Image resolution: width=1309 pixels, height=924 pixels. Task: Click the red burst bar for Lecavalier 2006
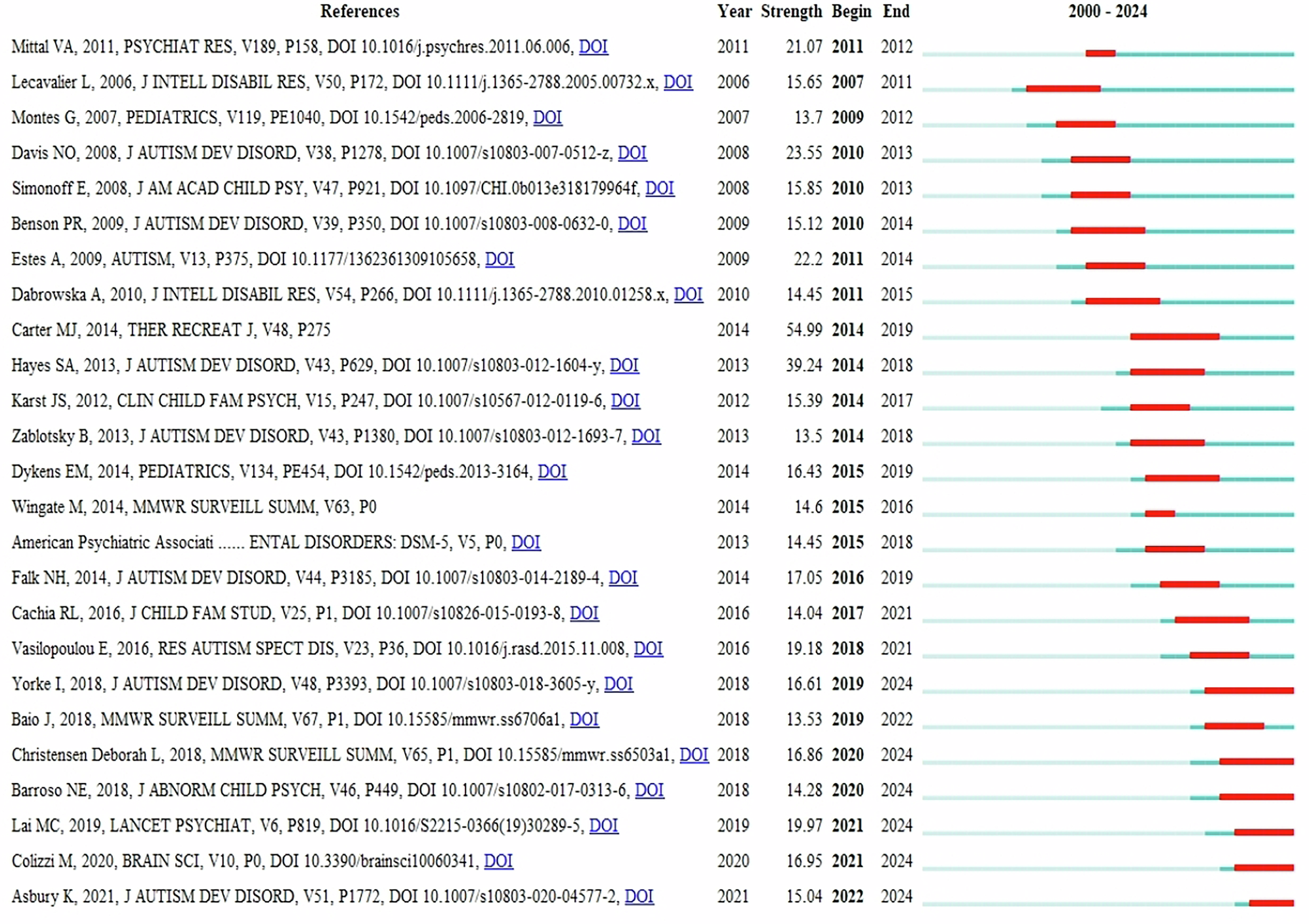[x=1063, y=89]
